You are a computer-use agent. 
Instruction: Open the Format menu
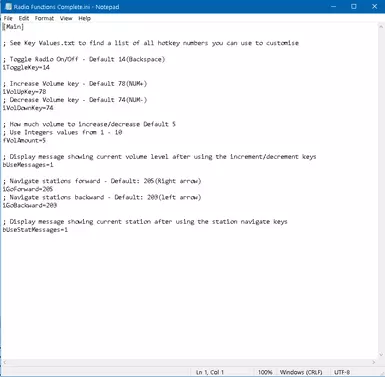44,18
